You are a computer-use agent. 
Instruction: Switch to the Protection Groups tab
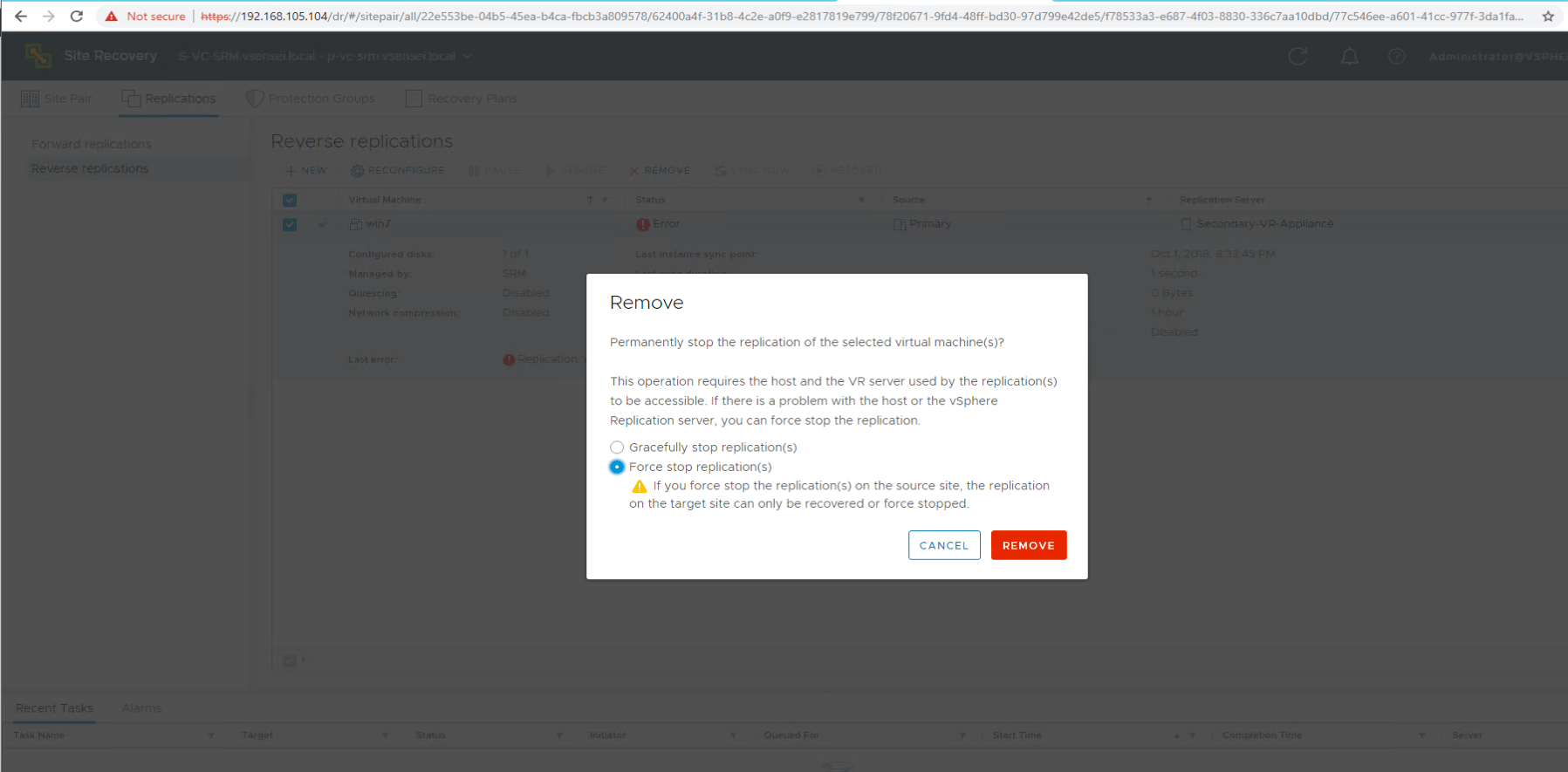[x=311, y=99]
